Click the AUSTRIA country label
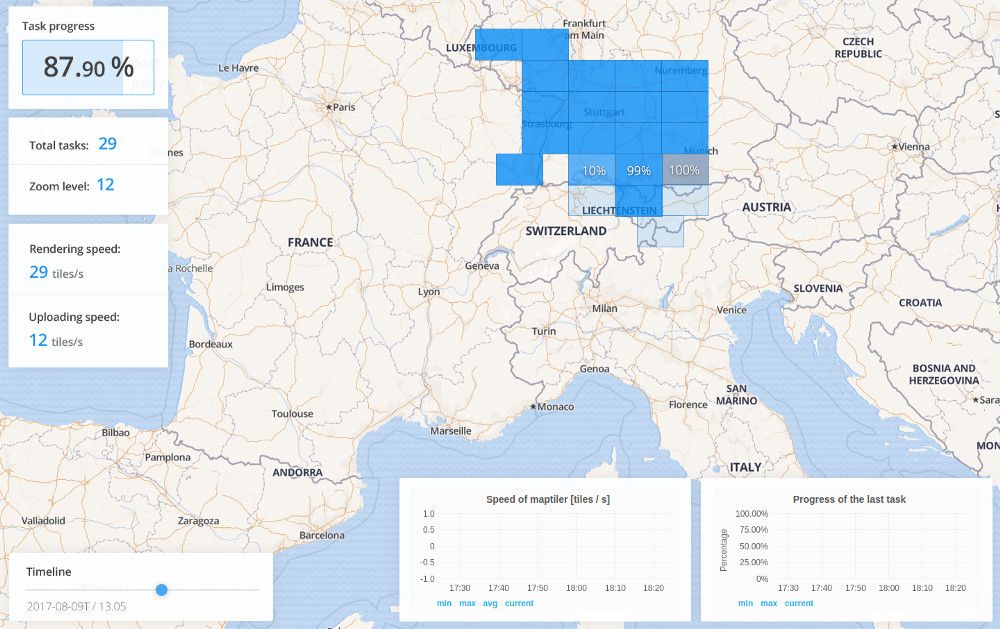This screenshot has height=629, width=1000. 766,207
